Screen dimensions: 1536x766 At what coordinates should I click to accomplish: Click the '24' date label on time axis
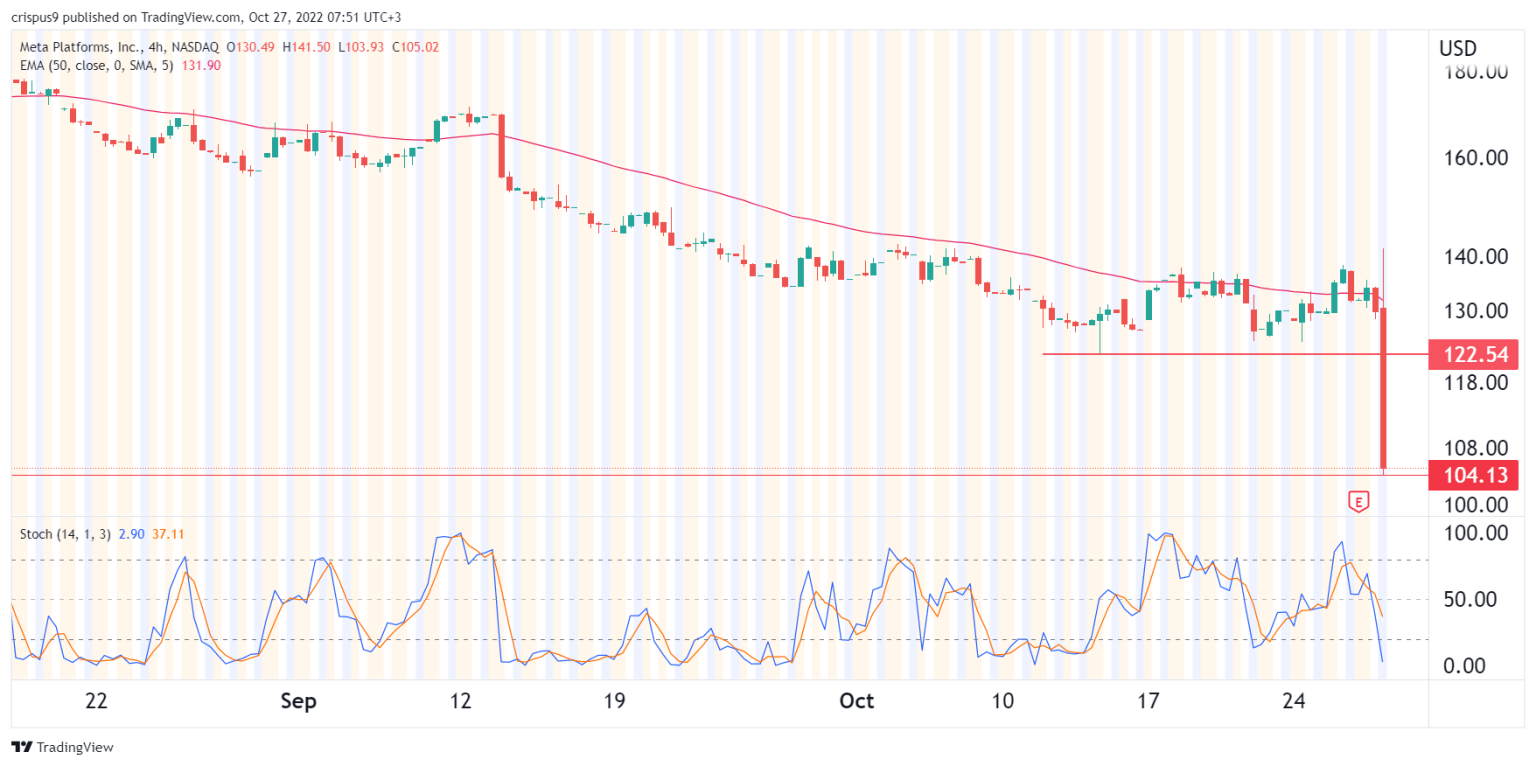1294,701
